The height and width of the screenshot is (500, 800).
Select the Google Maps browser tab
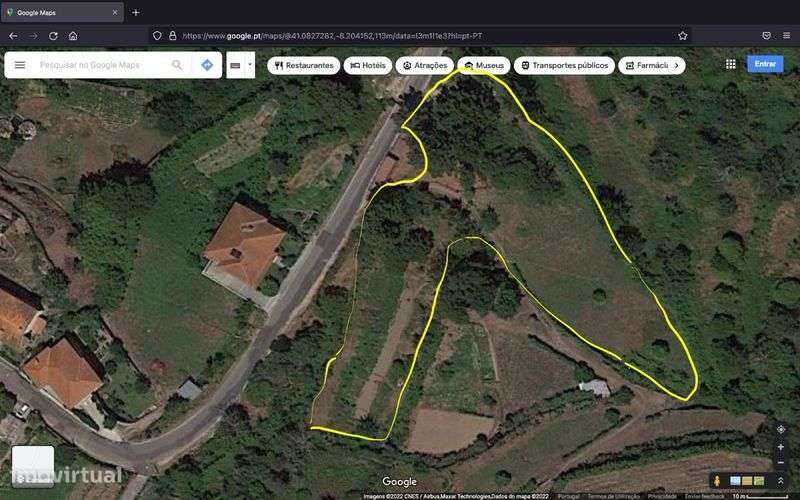pos(62,12)
